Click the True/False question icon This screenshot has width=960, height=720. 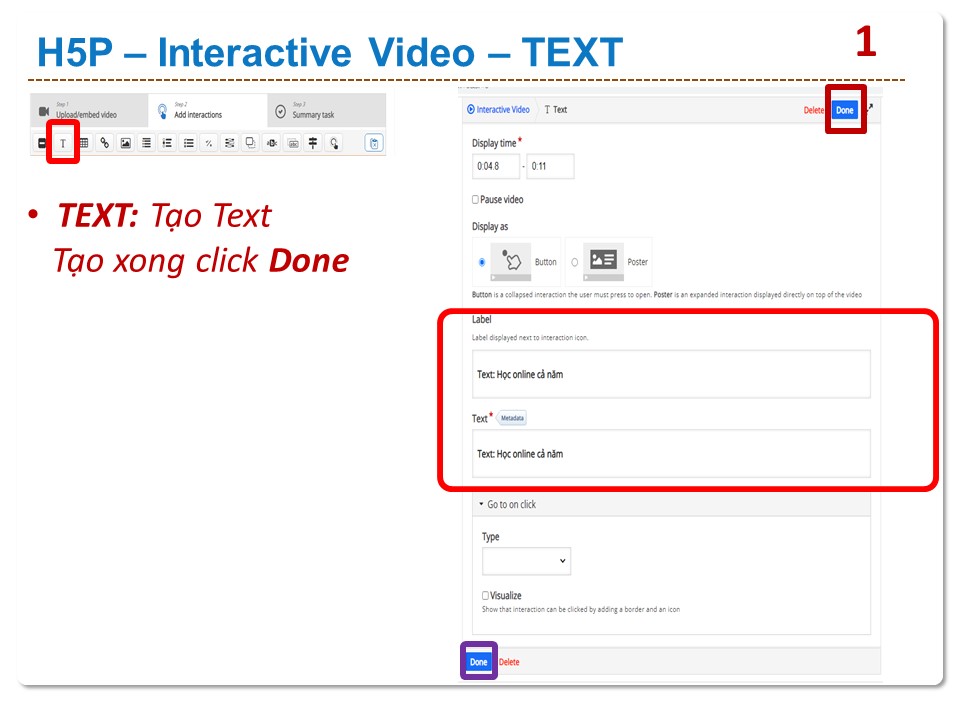click(209, 143)
